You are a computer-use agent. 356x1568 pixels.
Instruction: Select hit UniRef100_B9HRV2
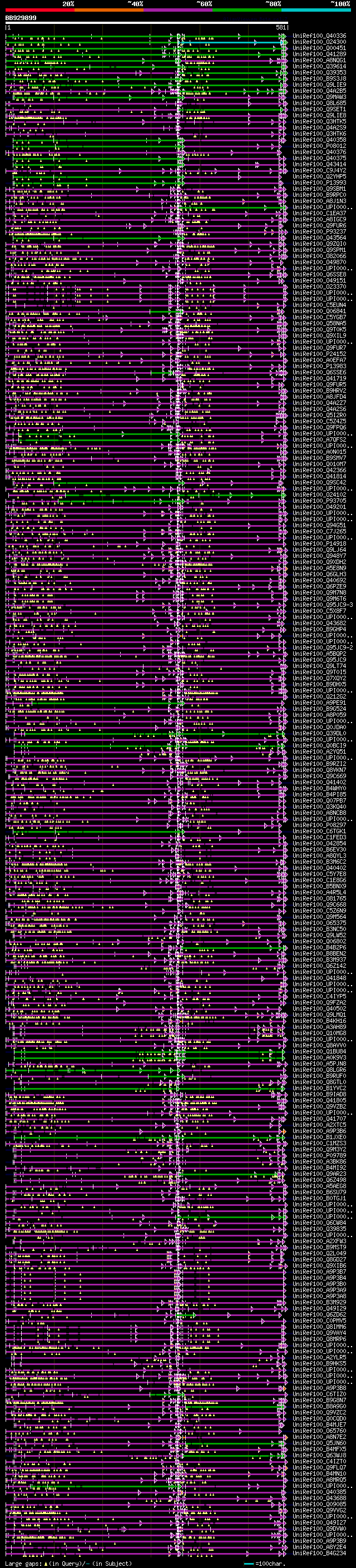[319, 391]
